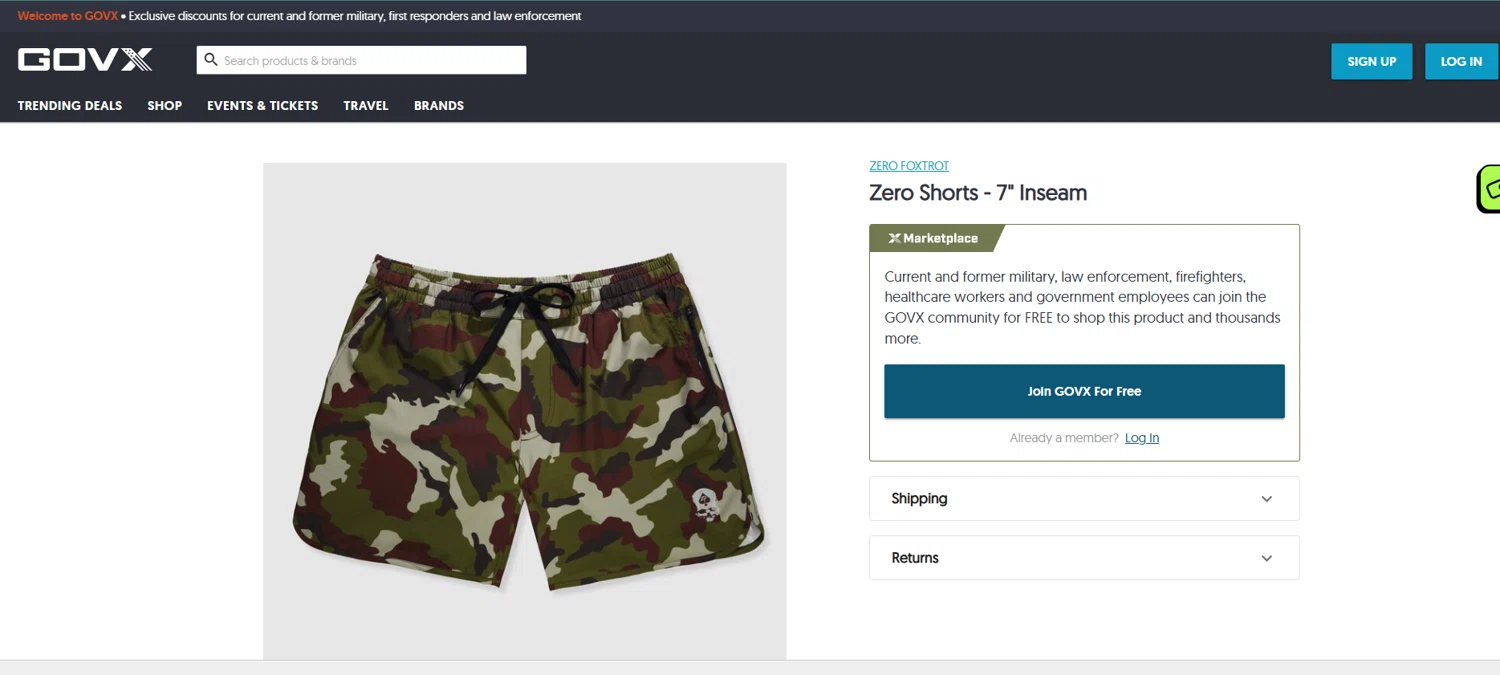Click the Marketplace badge icon
This screenshot has width=1500, height=675.
click(894, 238)
